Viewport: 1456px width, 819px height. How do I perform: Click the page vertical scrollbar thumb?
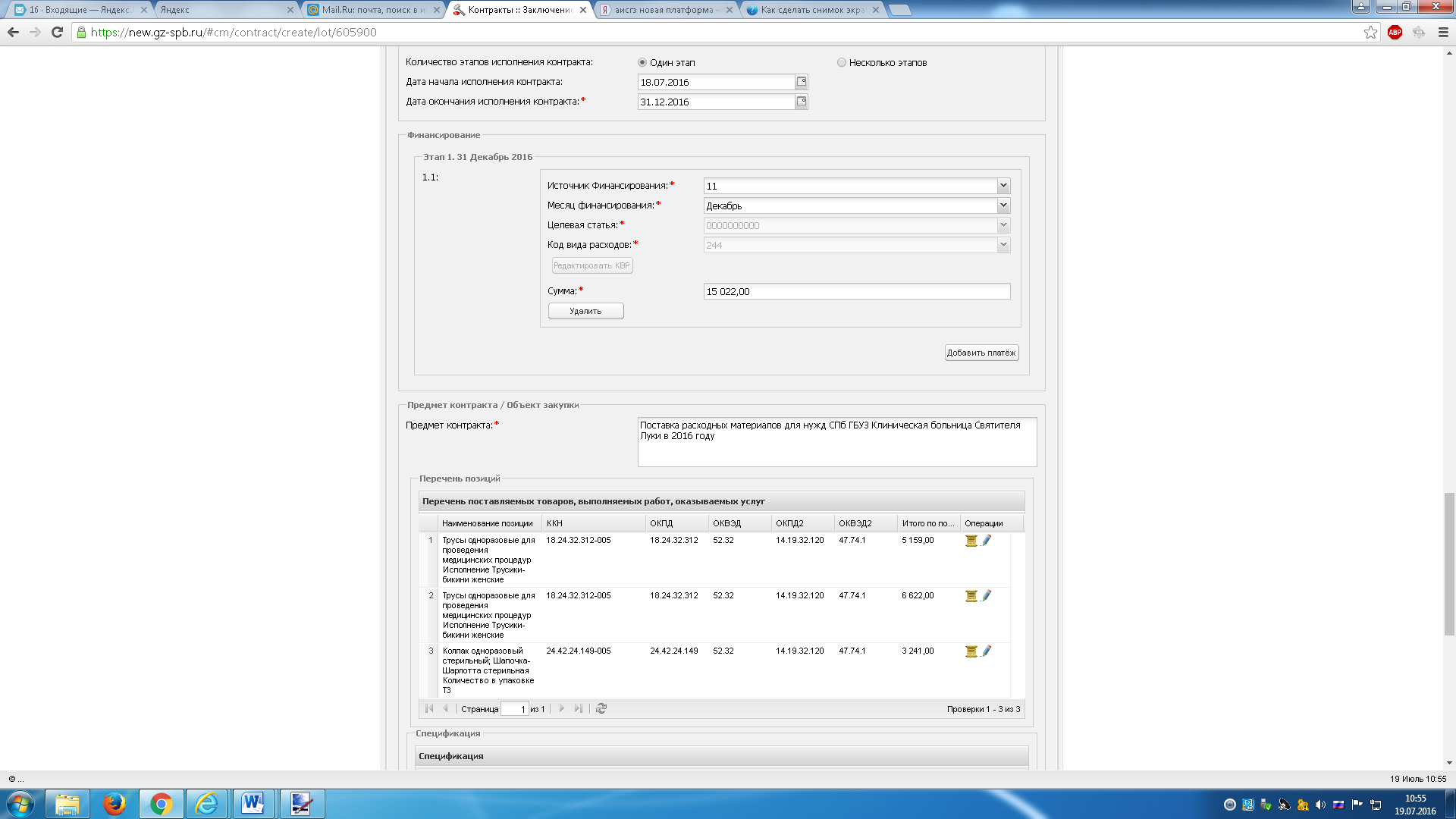[1449, 563]
